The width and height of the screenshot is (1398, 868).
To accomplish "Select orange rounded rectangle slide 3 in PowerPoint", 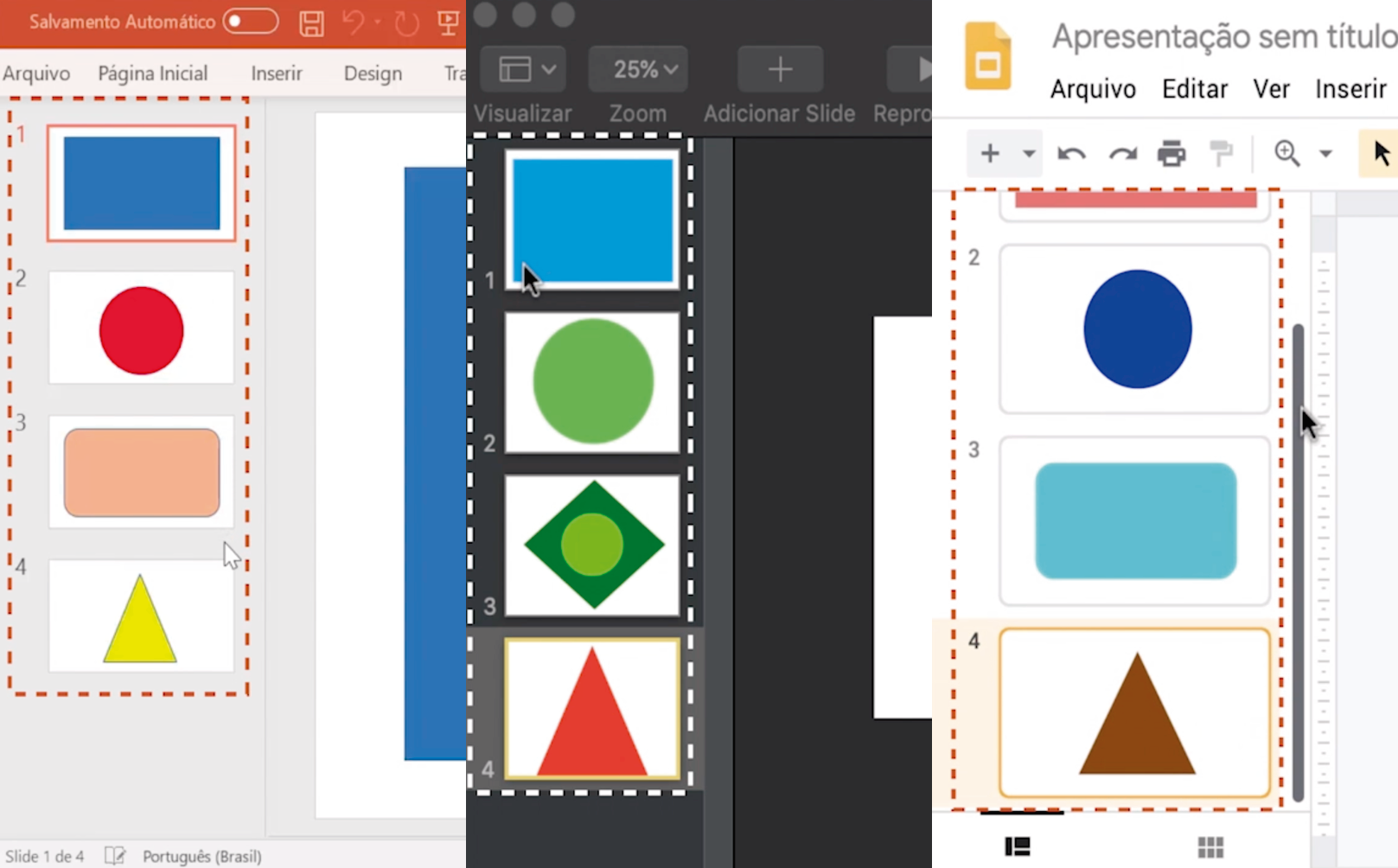I will coord(141,472).
